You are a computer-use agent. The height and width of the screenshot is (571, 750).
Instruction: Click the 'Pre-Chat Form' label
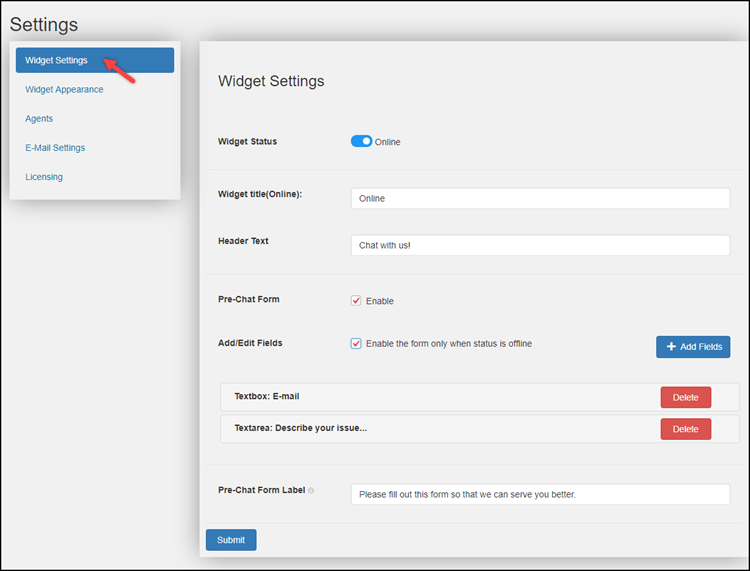(x=249, y=299)
